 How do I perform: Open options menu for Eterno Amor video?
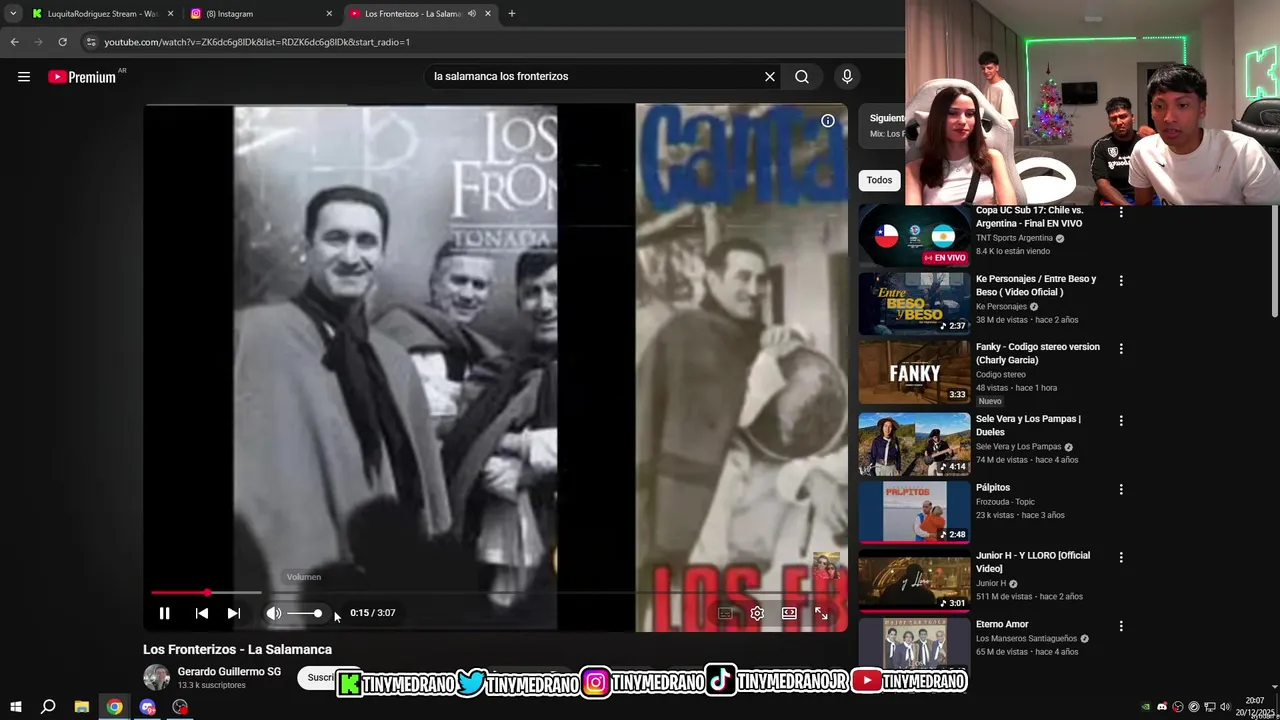[1121, 626]
